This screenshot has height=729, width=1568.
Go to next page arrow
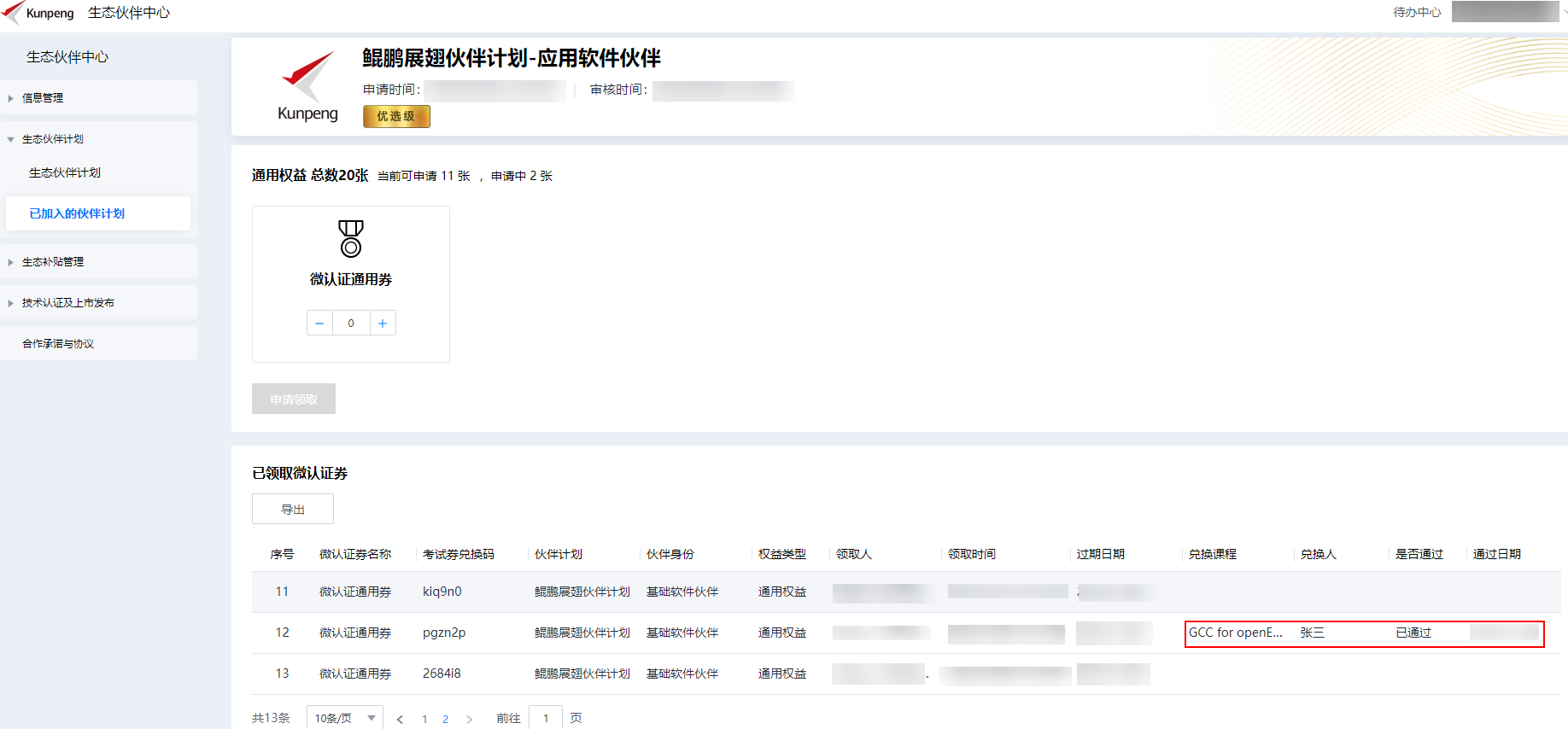pos(469,719)
